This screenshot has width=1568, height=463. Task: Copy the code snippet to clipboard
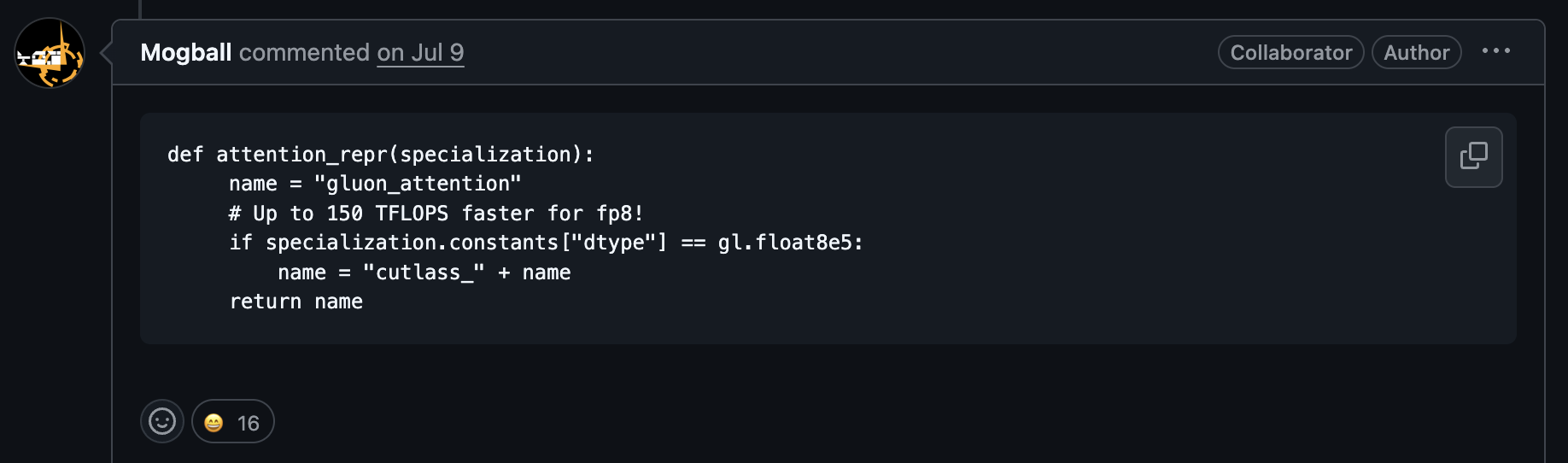(x=1473, y=157)
